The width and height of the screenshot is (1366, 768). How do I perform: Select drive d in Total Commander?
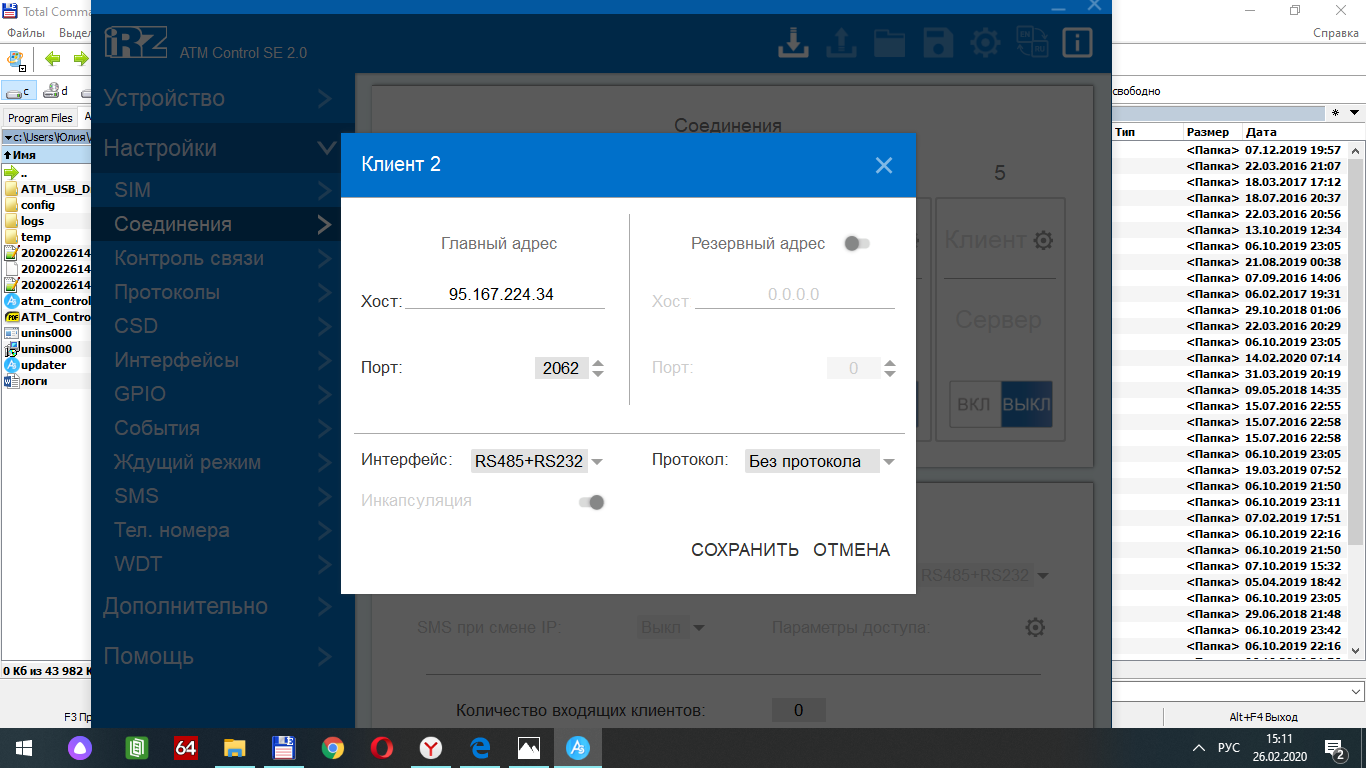(x=55, y=91)
